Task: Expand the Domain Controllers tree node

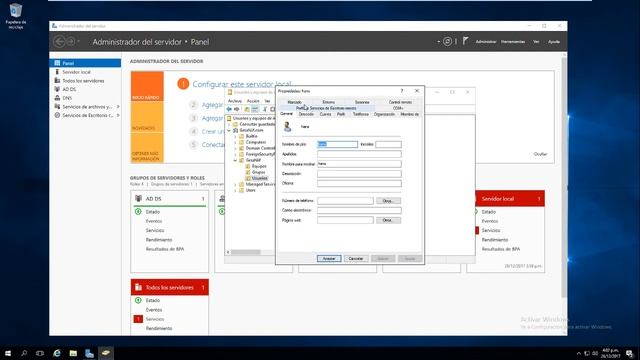Action: pos(236,148)
